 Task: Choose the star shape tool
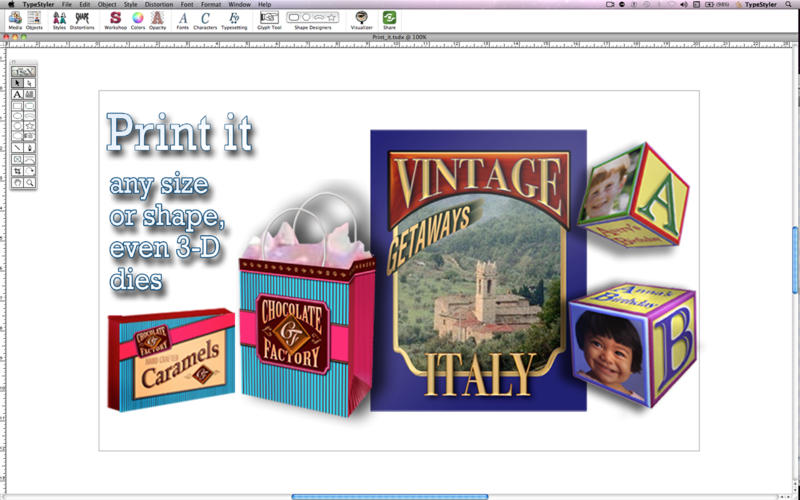click(x=30, y=127)
